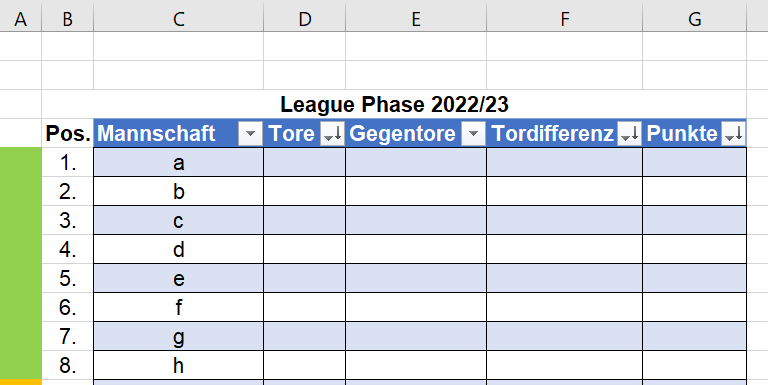The height and width of the screenshot is (385, 768).
Task: Open the Punkte sorted filter button
Action: point(733,133)
